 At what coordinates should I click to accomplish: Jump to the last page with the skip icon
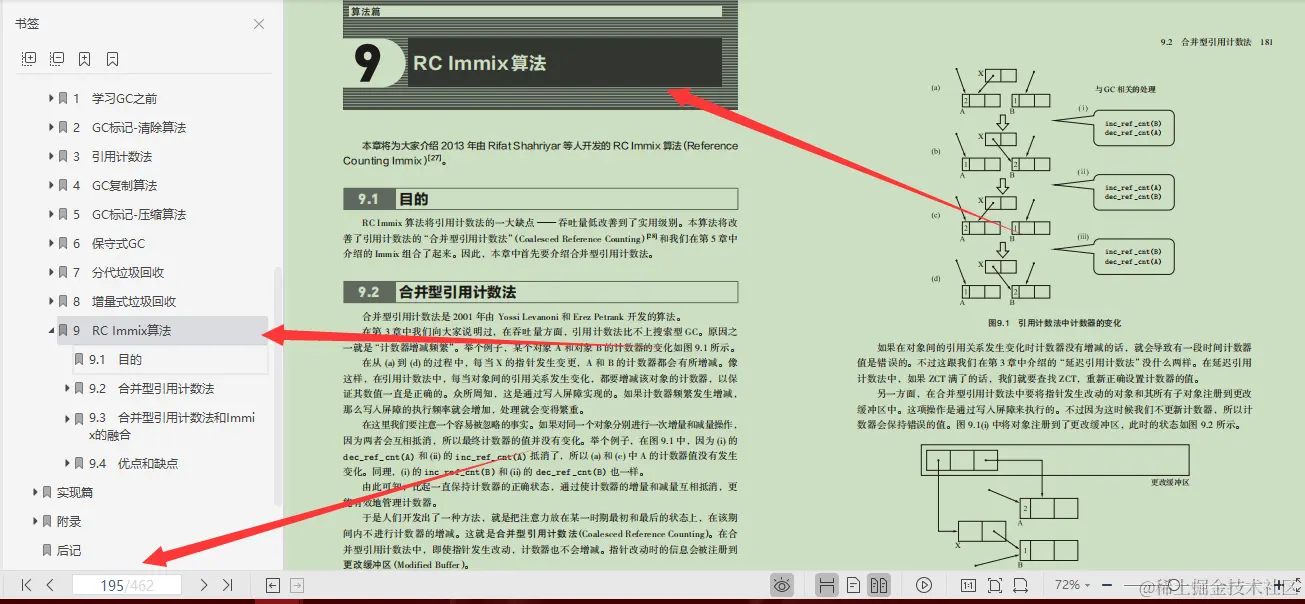pos(227,585)
